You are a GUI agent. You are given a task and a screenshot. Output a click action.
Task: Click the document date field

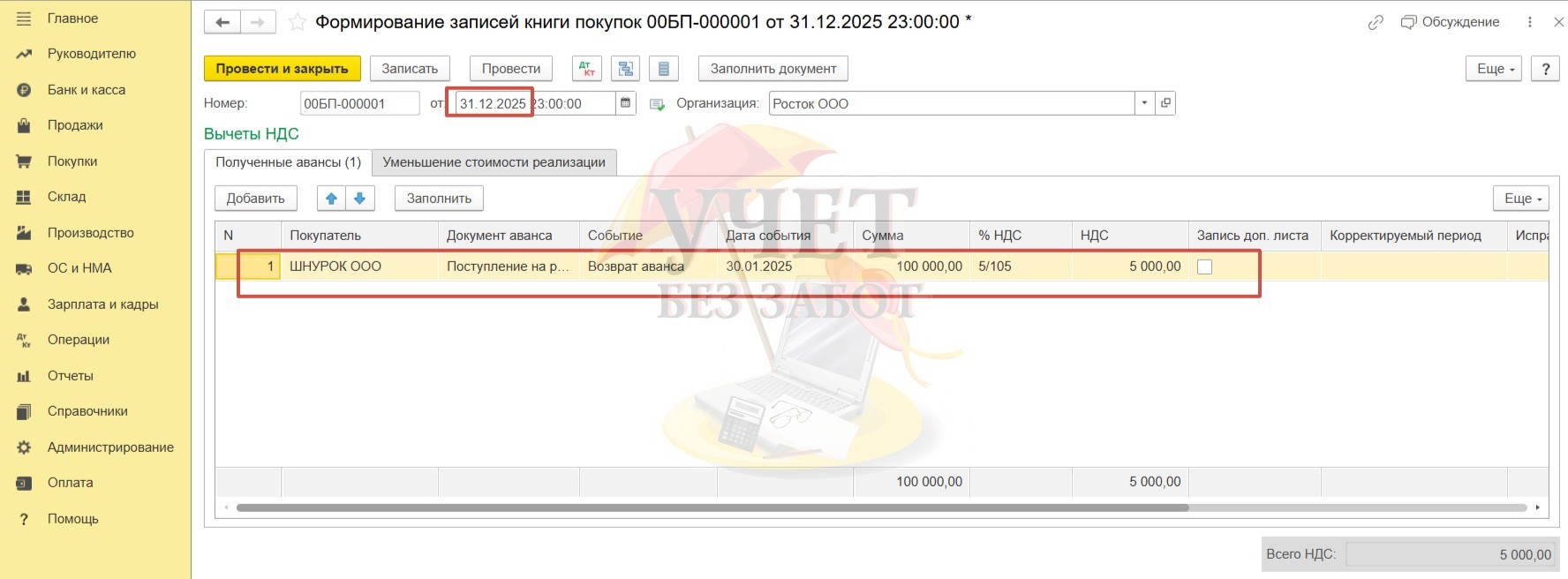click(535, 103)
